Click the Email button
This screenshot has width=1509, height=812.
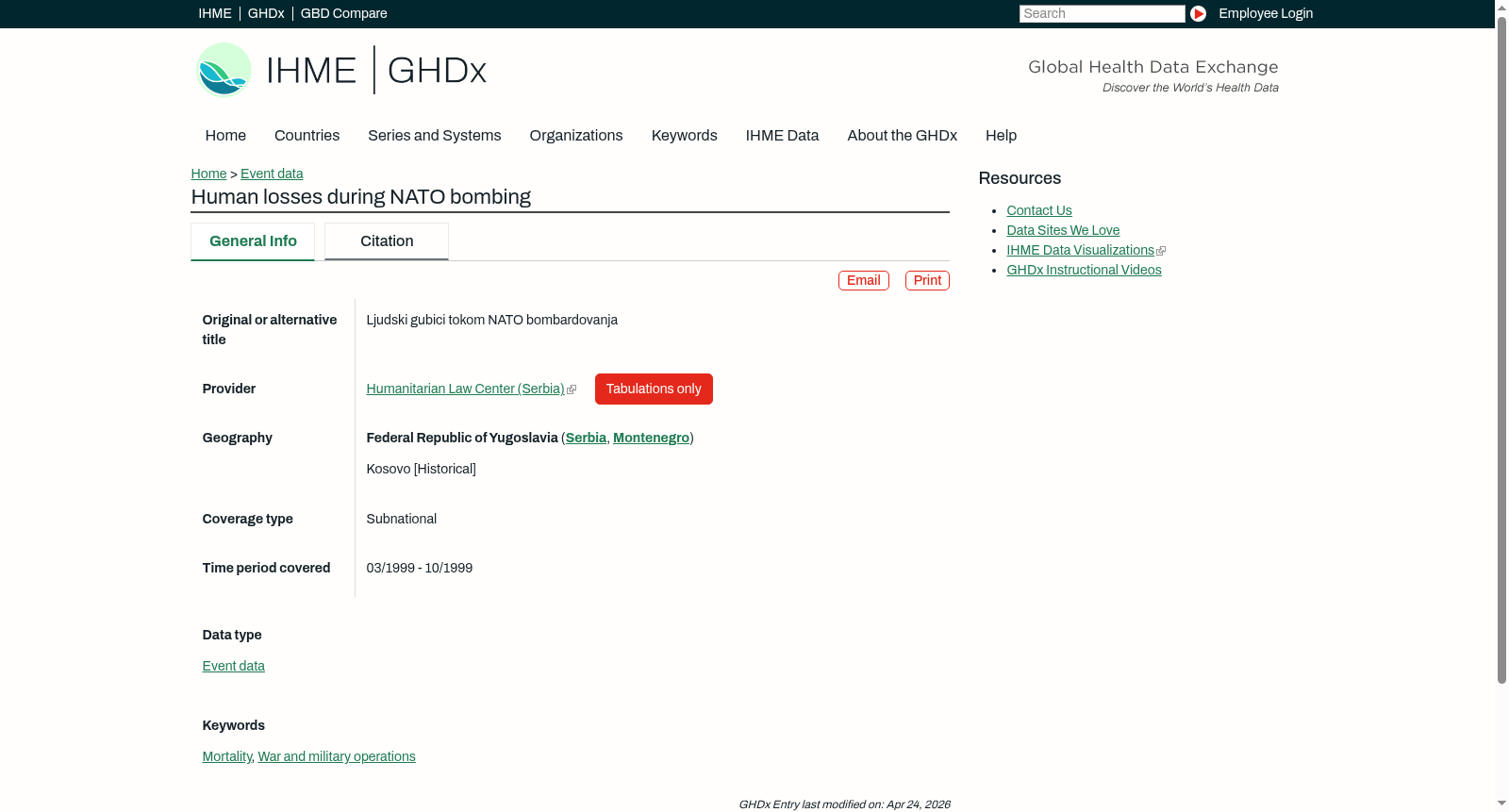pyautogui.click(x=864, y=281)
